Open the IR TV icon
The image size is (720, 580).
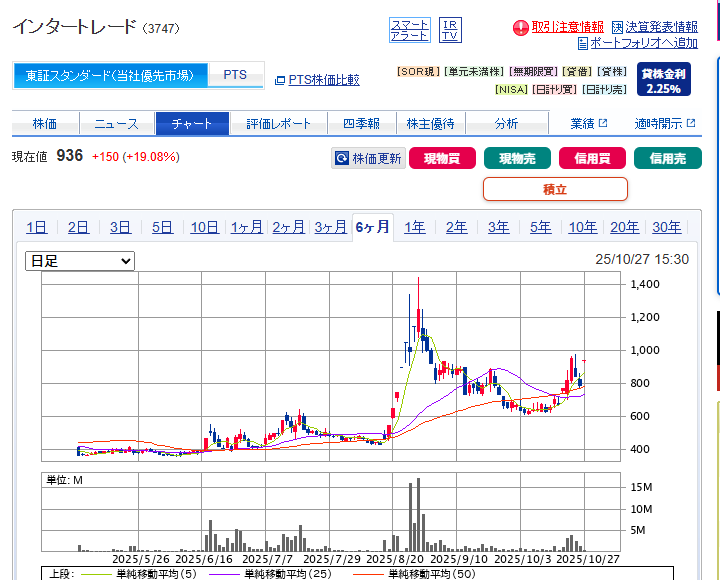450,30
